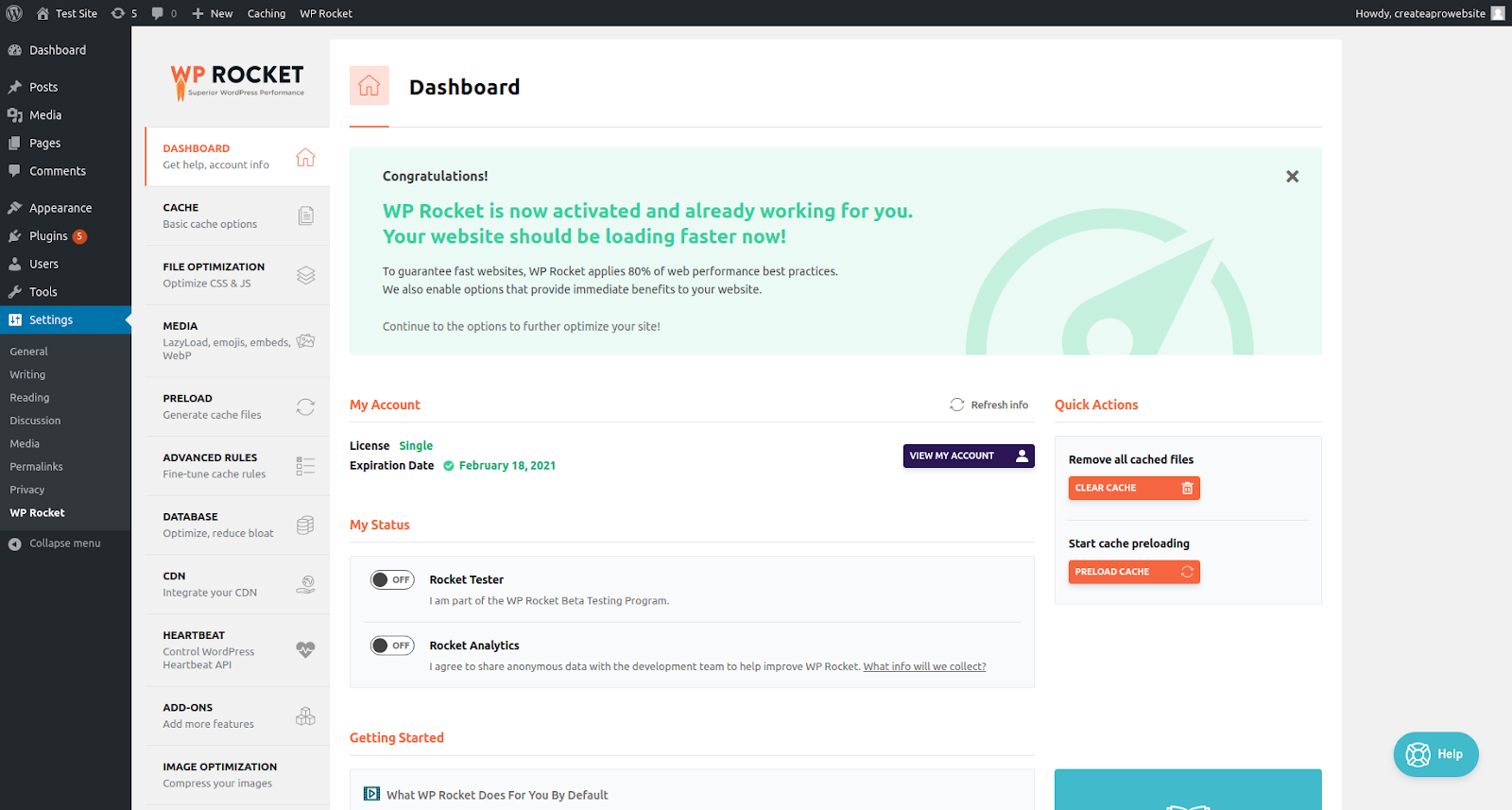1512x810 pixels.
Task: Click the Advanced Rules list icon
Action: point(305,466)
